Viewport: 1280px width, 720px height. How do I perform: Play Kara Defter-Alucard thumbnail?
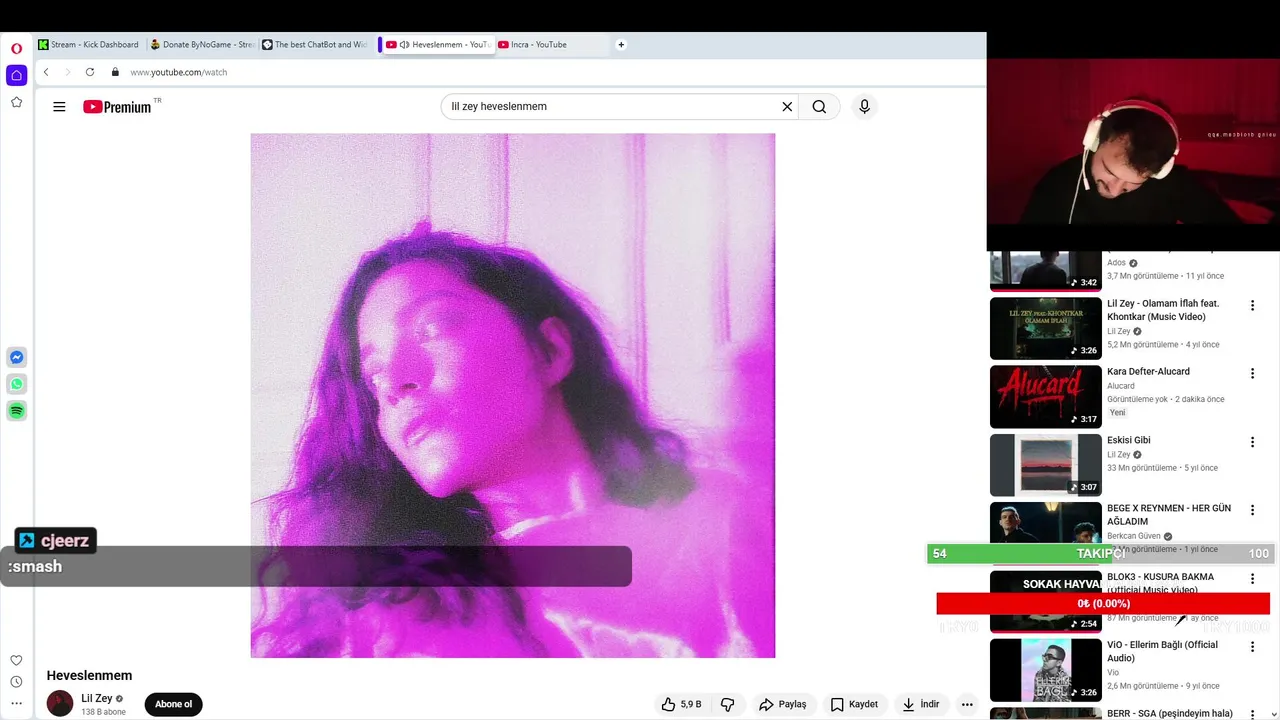click(x=1045, y=396)
